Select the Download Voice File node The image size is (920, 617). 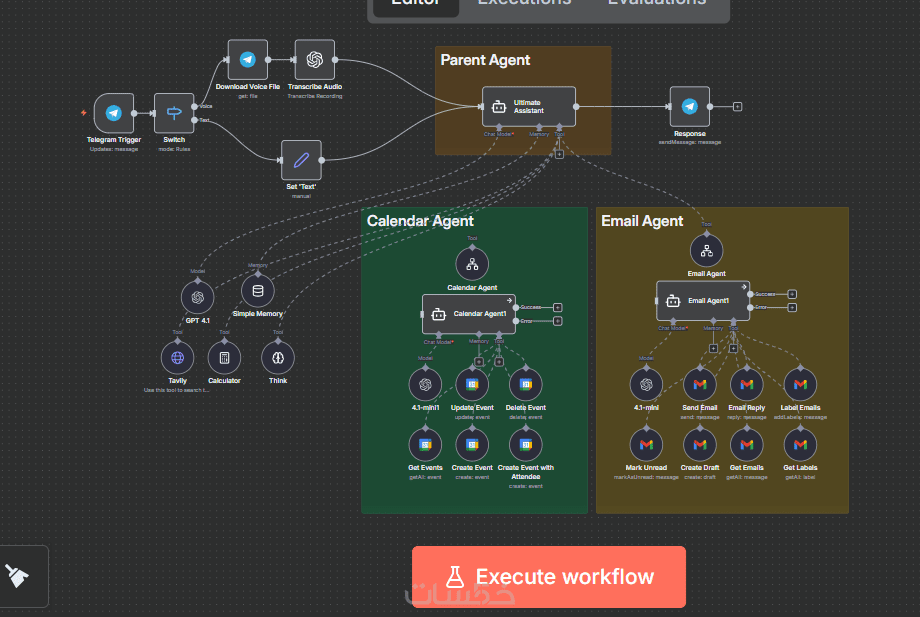(248, 59)
